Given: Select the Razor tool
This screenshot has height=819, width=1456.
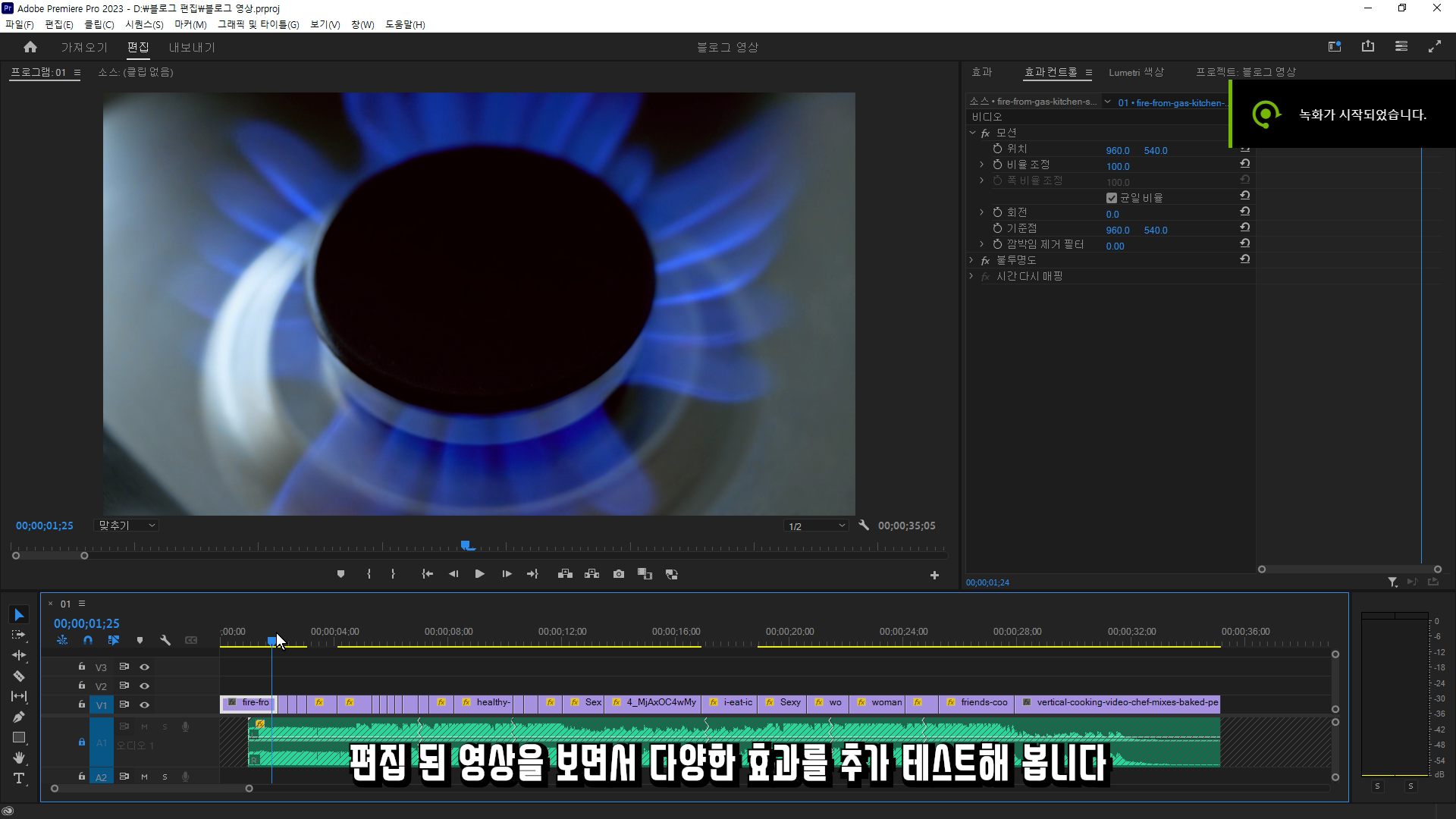Looking at the screenshot, I should [x=19, y=676].
